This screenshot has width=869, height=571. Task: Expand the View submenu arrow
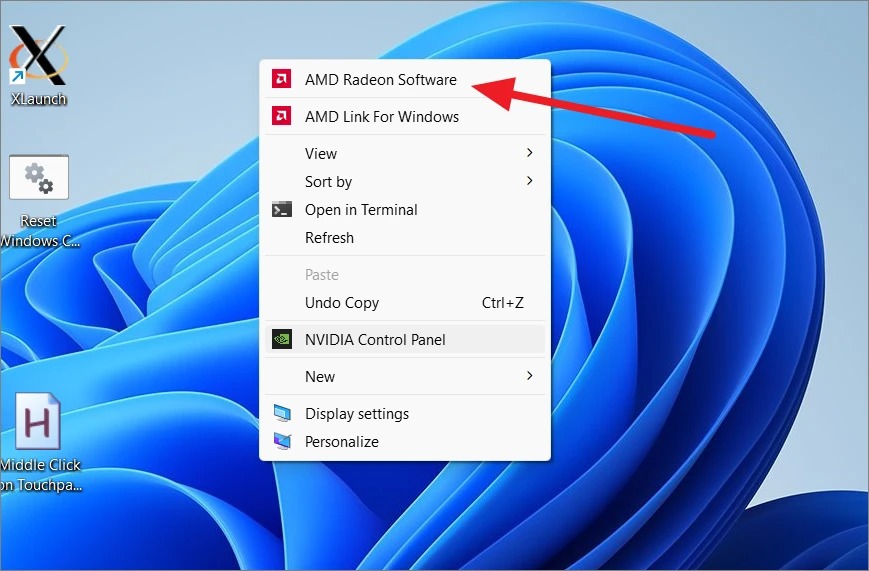(x=529, y=152)
